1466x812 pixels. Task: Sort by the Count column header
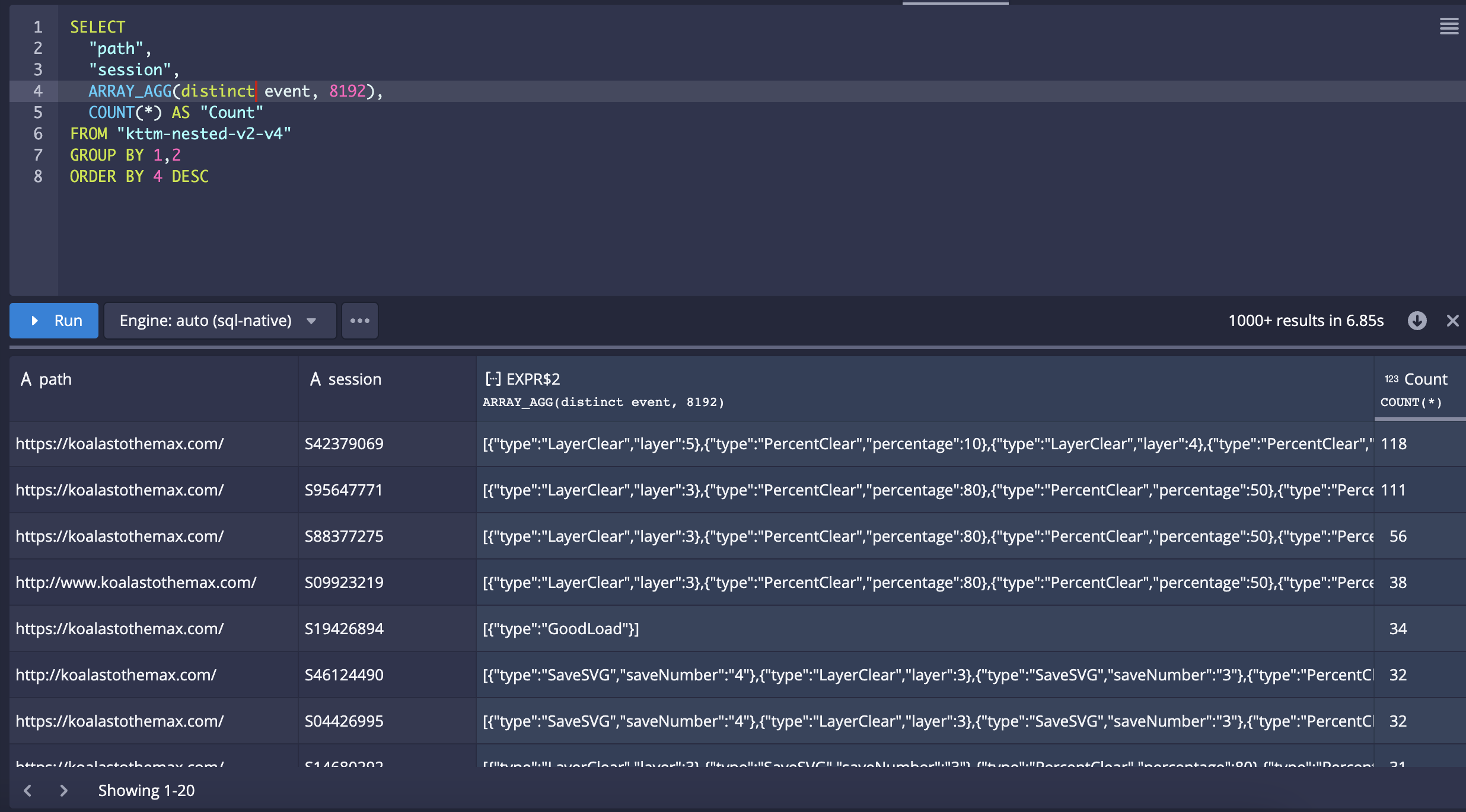coord(1425,379)
